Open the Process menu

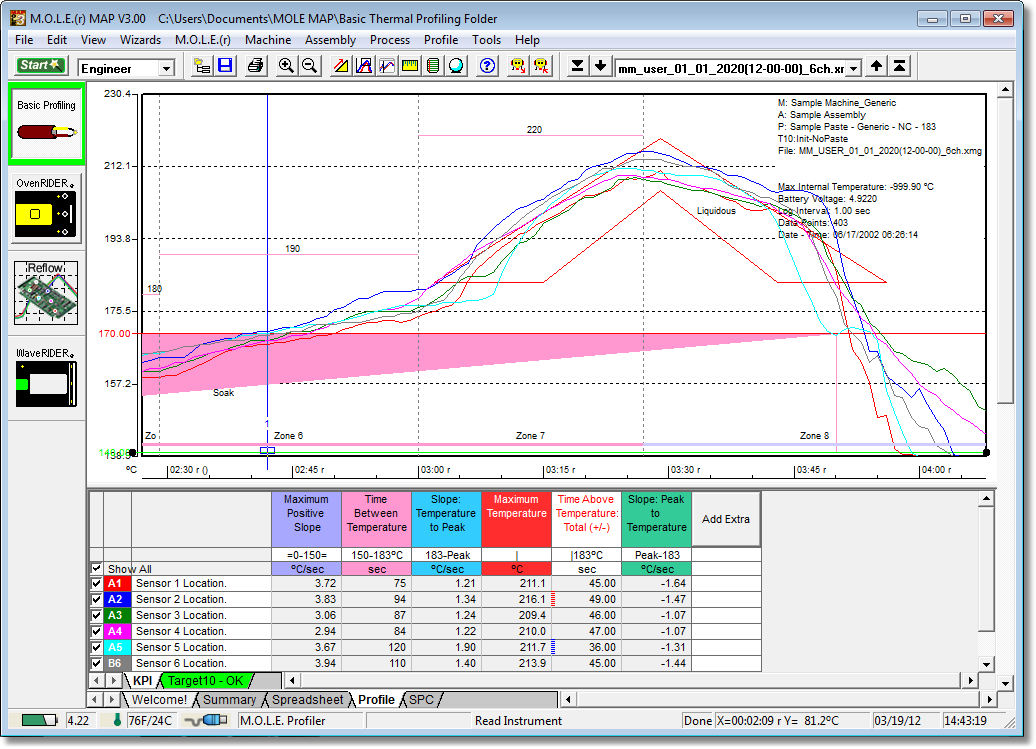(x=390, y=40)
